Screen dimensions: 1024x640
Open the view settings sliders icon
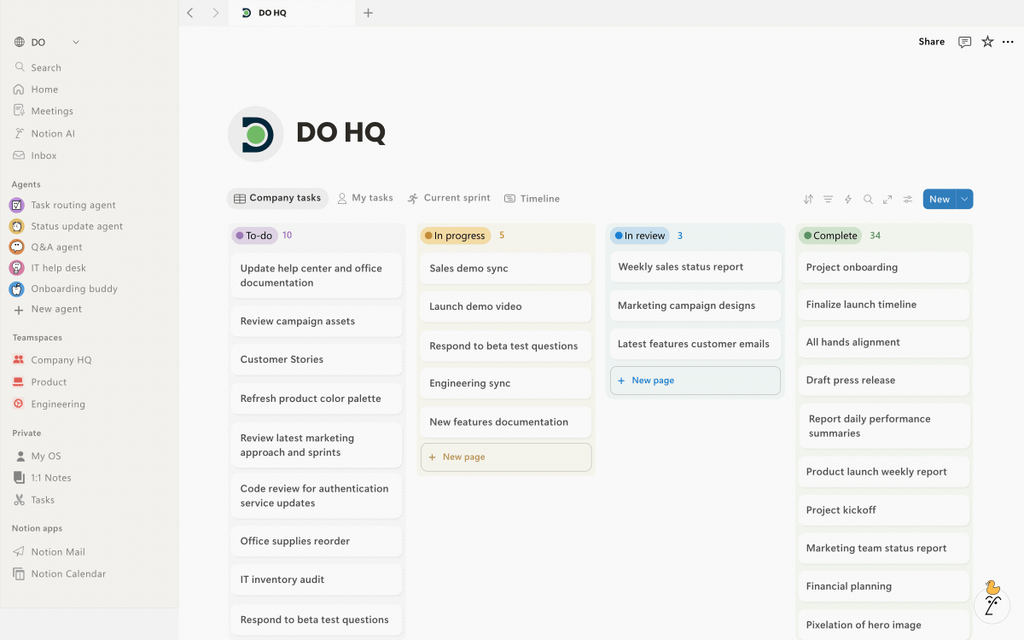[908, 199]
